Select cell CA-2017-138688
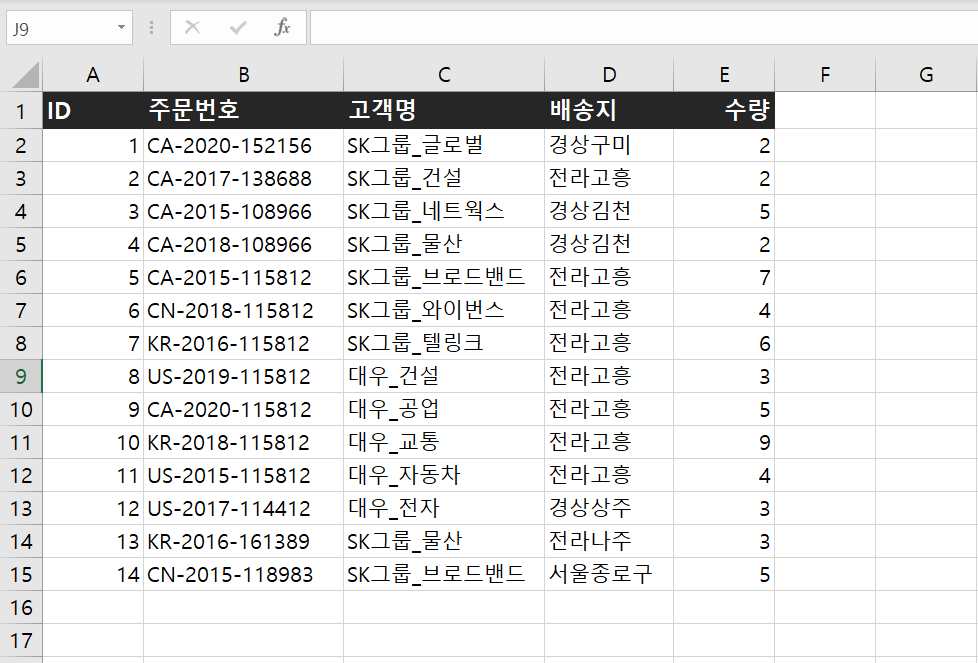 (244, 178)
